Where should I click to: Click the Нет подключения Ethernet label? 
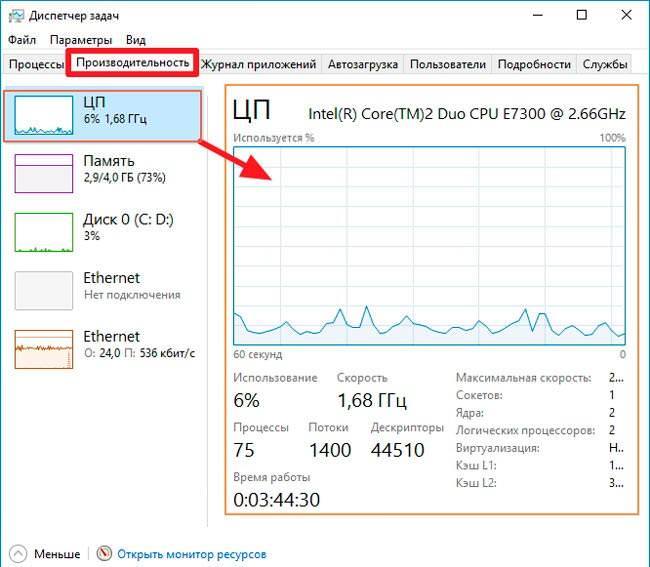point(132,295)
